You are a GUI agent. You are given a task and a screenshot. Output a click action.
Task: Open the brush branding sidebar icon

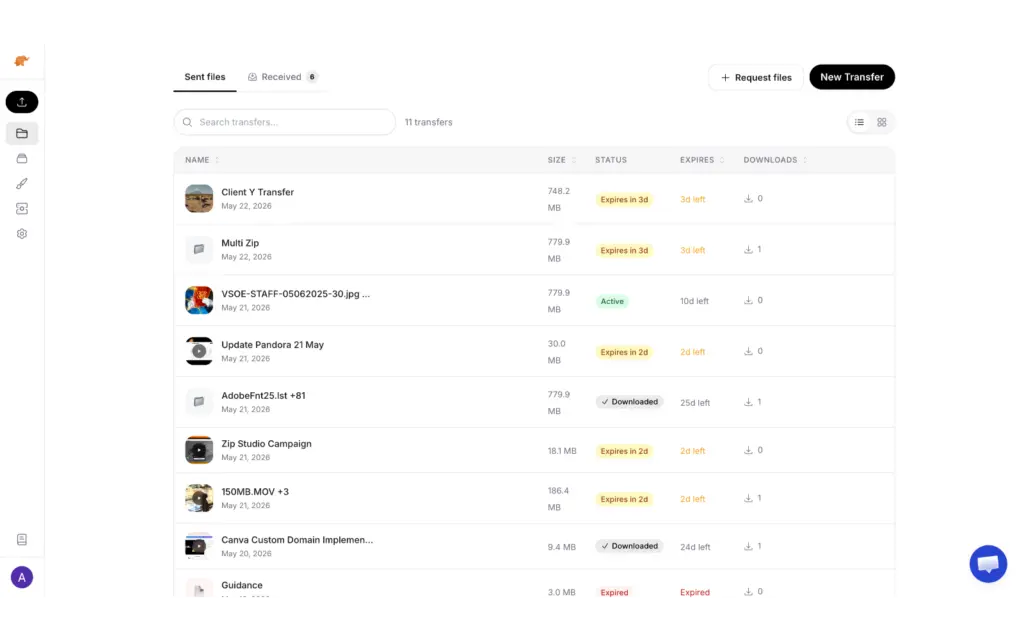(x=22, y=184)
